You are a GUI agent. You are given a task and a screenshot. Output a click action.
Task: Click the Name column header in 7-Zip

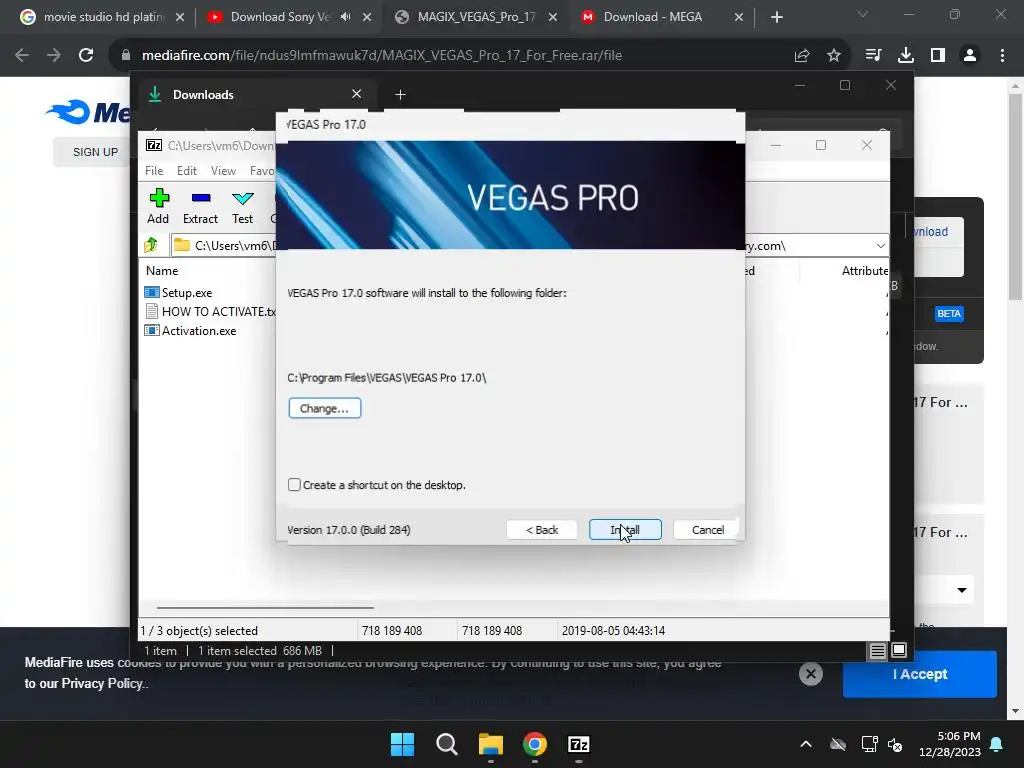coord(162,270)
